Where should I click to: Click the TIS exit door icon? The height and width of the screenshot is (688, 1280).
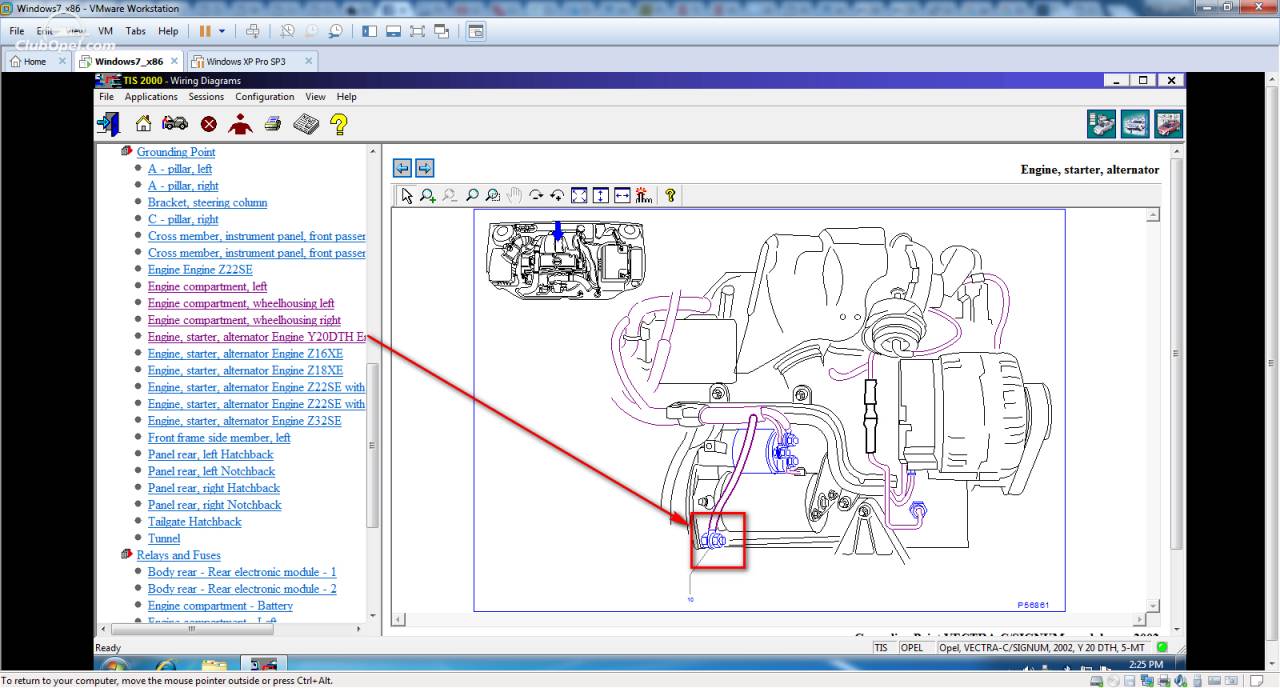tap(108, 124)
